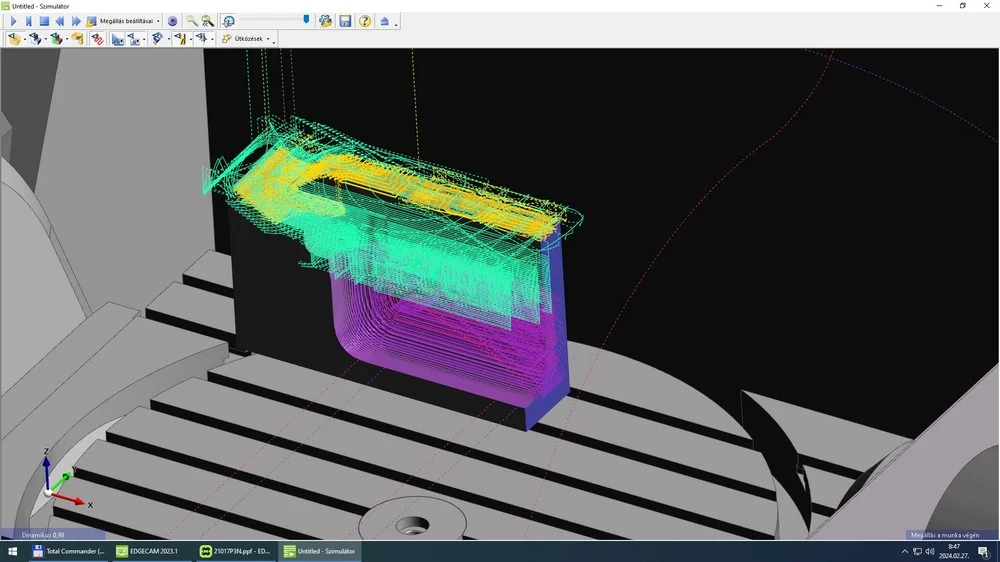Toggle the red toolpath display icon
1000x562 pixels.
(97, 39)
